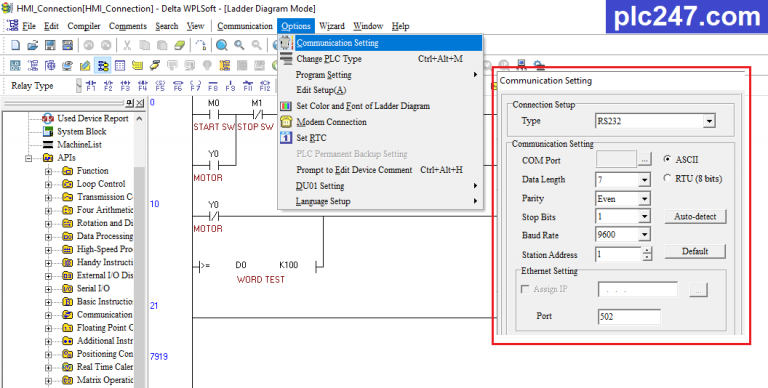Click the Default button
Image resolution: width=768 pixels, height=388 pixels.
click(695, 251)
